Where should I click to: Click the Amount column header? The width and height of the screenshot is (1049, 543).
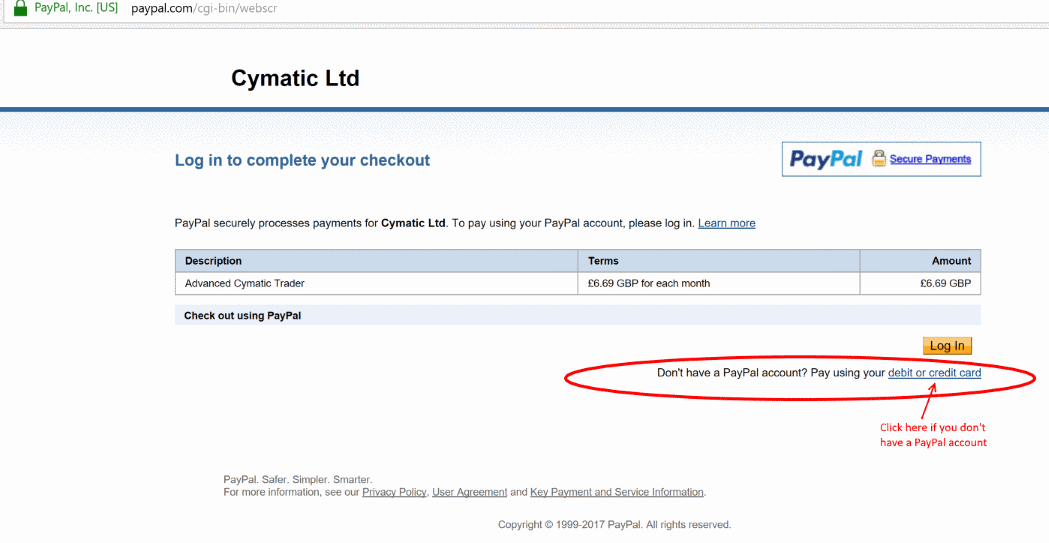click(921, 261)
